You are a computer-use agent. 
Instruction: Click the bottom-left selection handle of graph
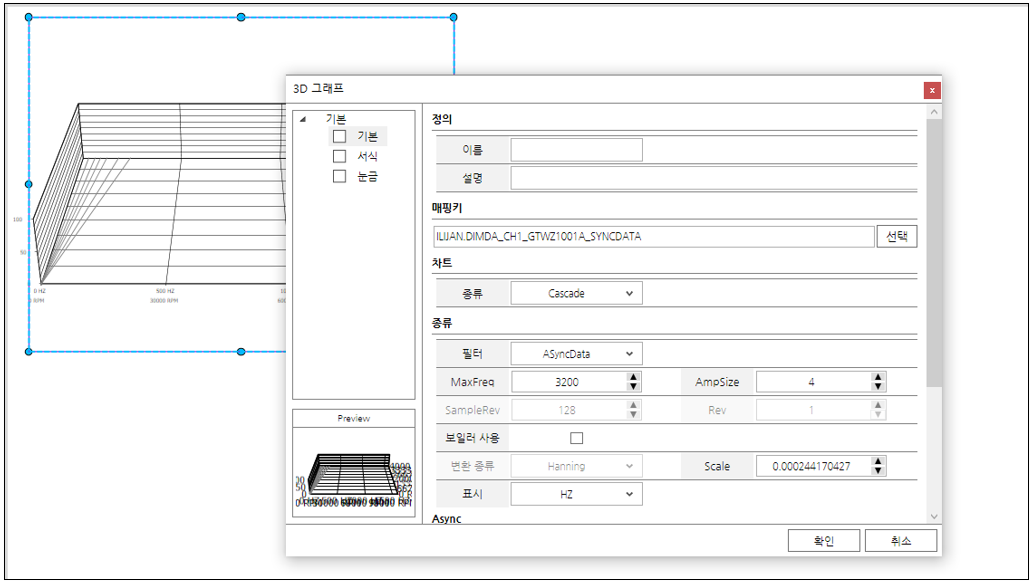28,352
